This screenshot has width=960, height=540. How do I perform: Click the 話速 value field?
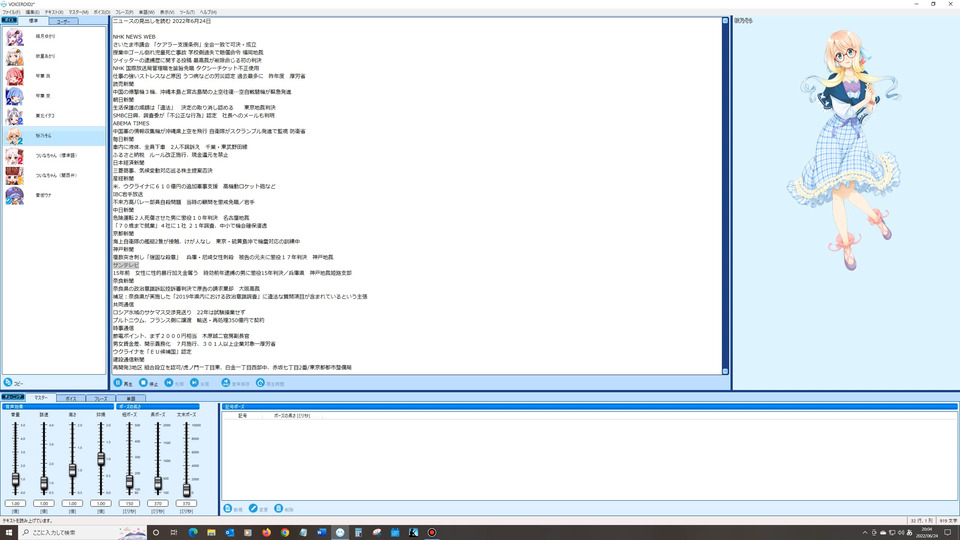point(44,503)
